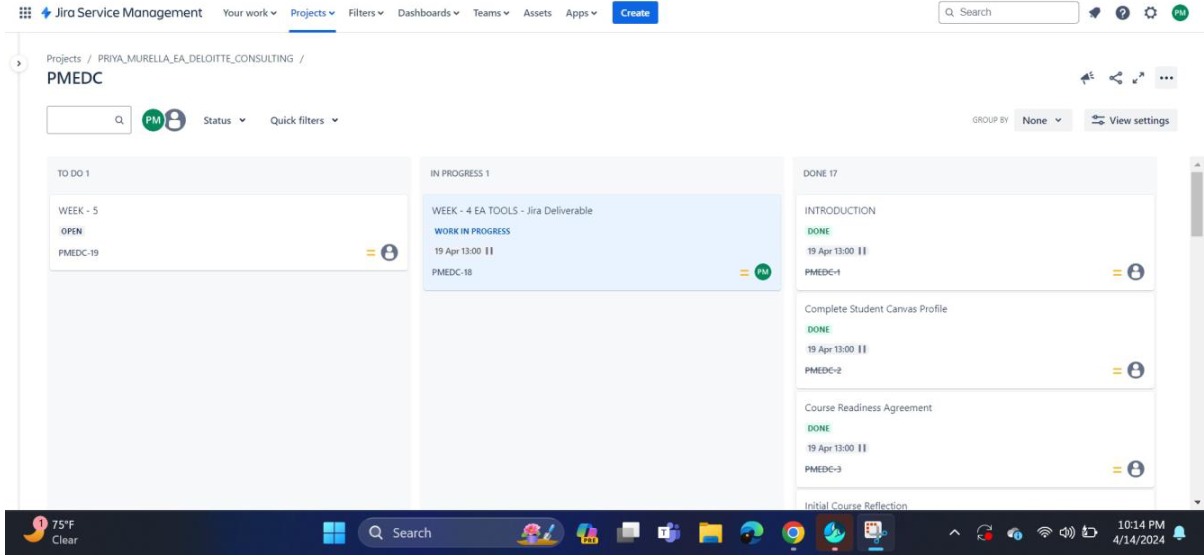Click the blue Create button
This screenshot has width=1204, height=556.
(x=634, y=13)
